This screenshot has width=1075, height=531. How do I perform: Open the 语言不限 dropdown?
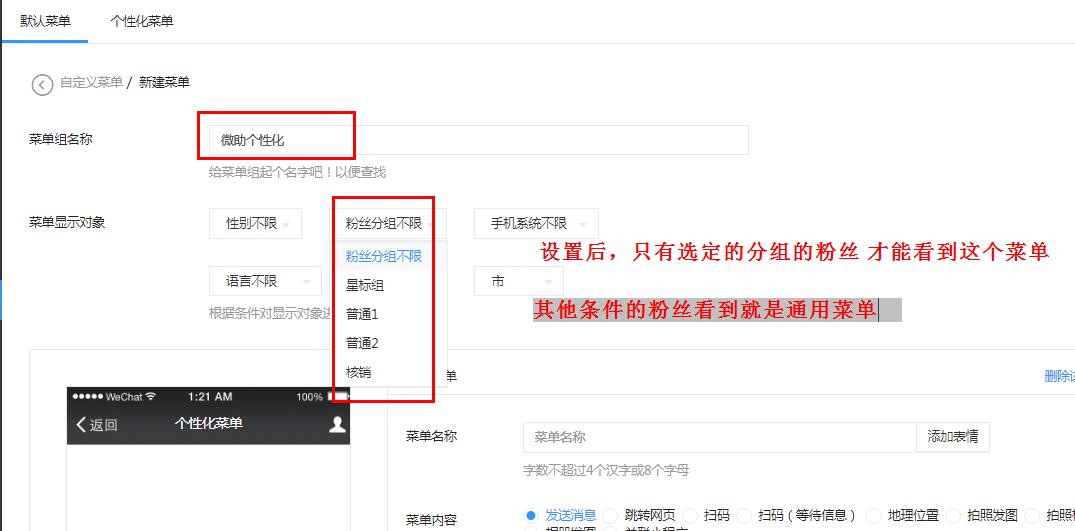click(265, 282)
